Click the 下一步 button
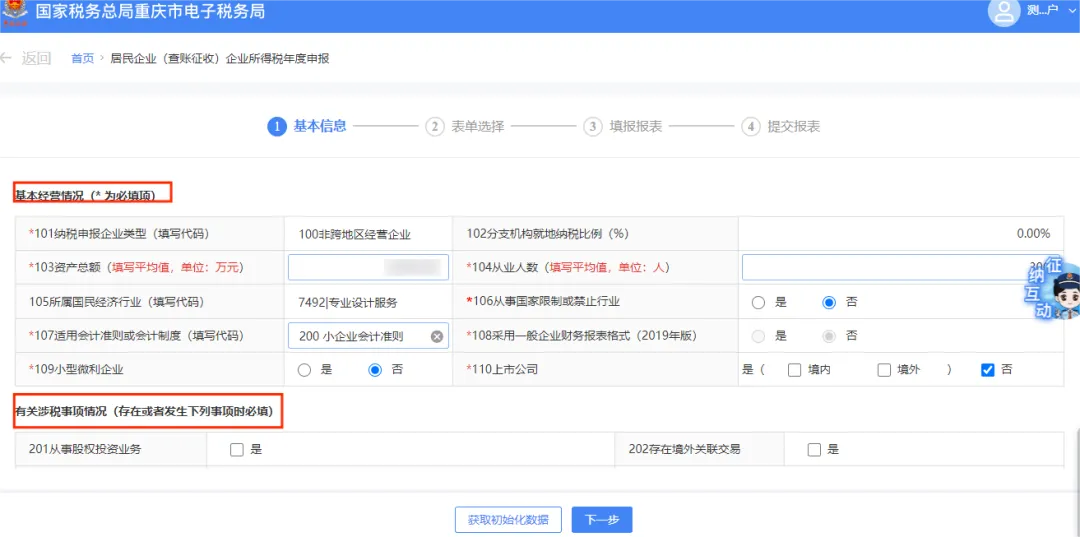Screen dimensions: 1080x537 (602, 520)
